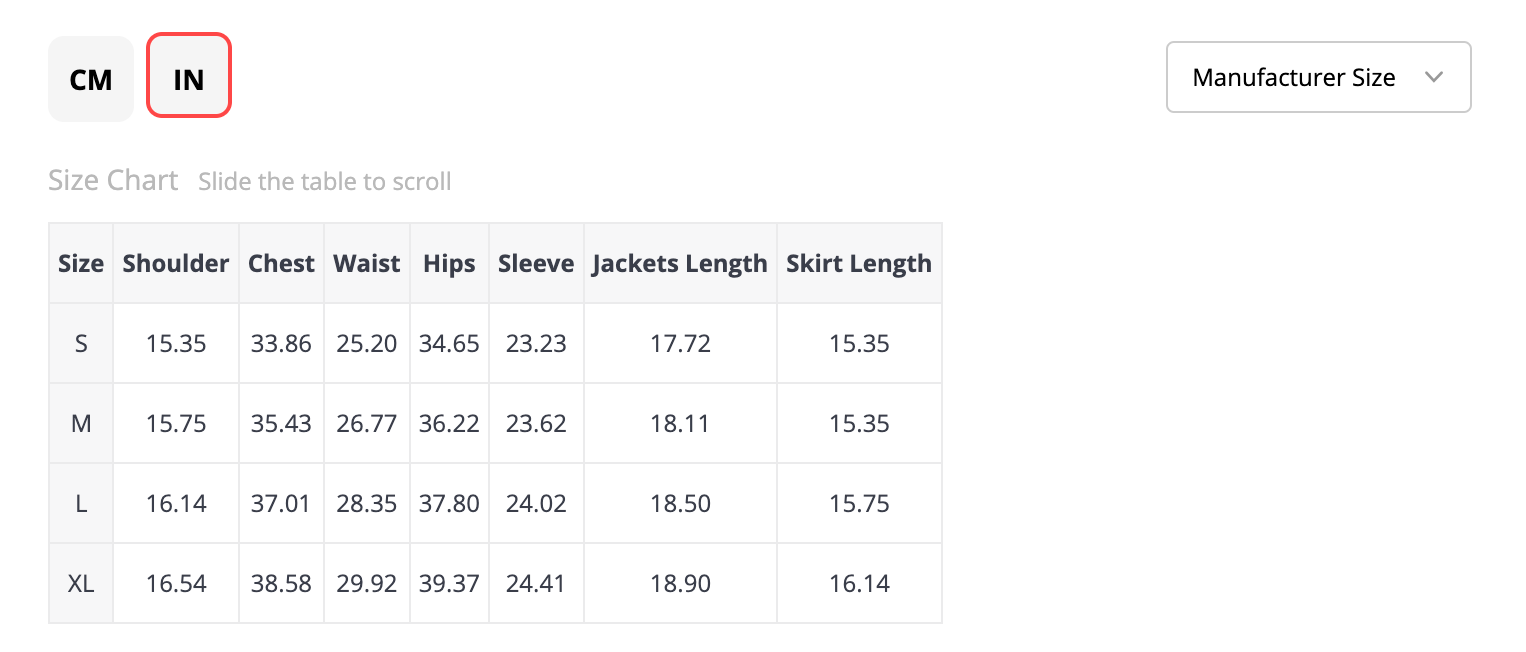The image size is (1526, 652).
Task: Select the XL size row label
Action: pyautogui.click(x=81, y=583)
